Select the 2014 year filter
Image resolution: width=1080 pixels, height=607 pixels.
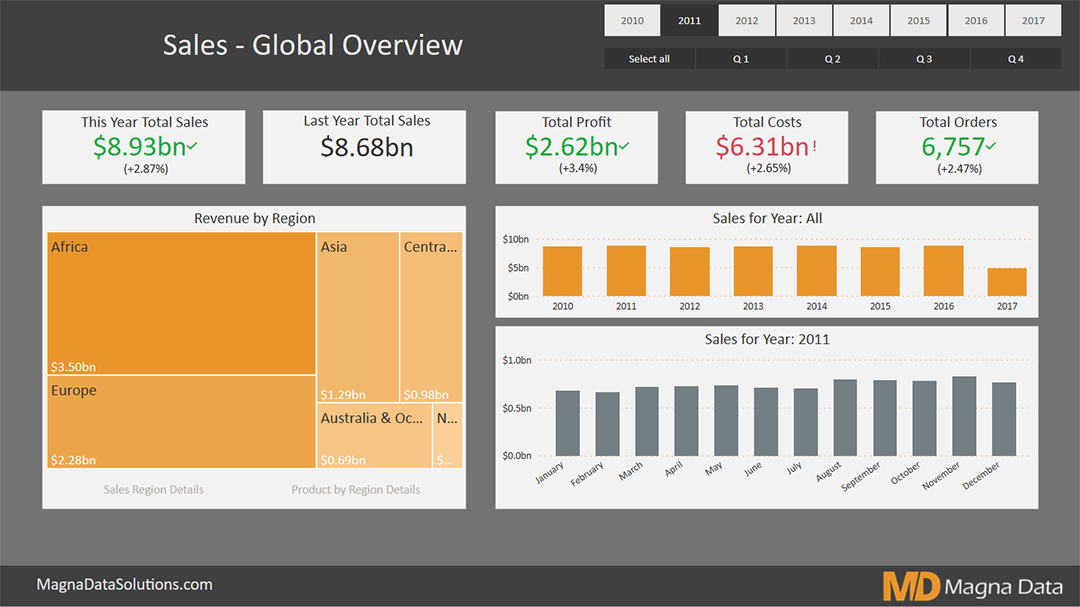pos(861,20)
